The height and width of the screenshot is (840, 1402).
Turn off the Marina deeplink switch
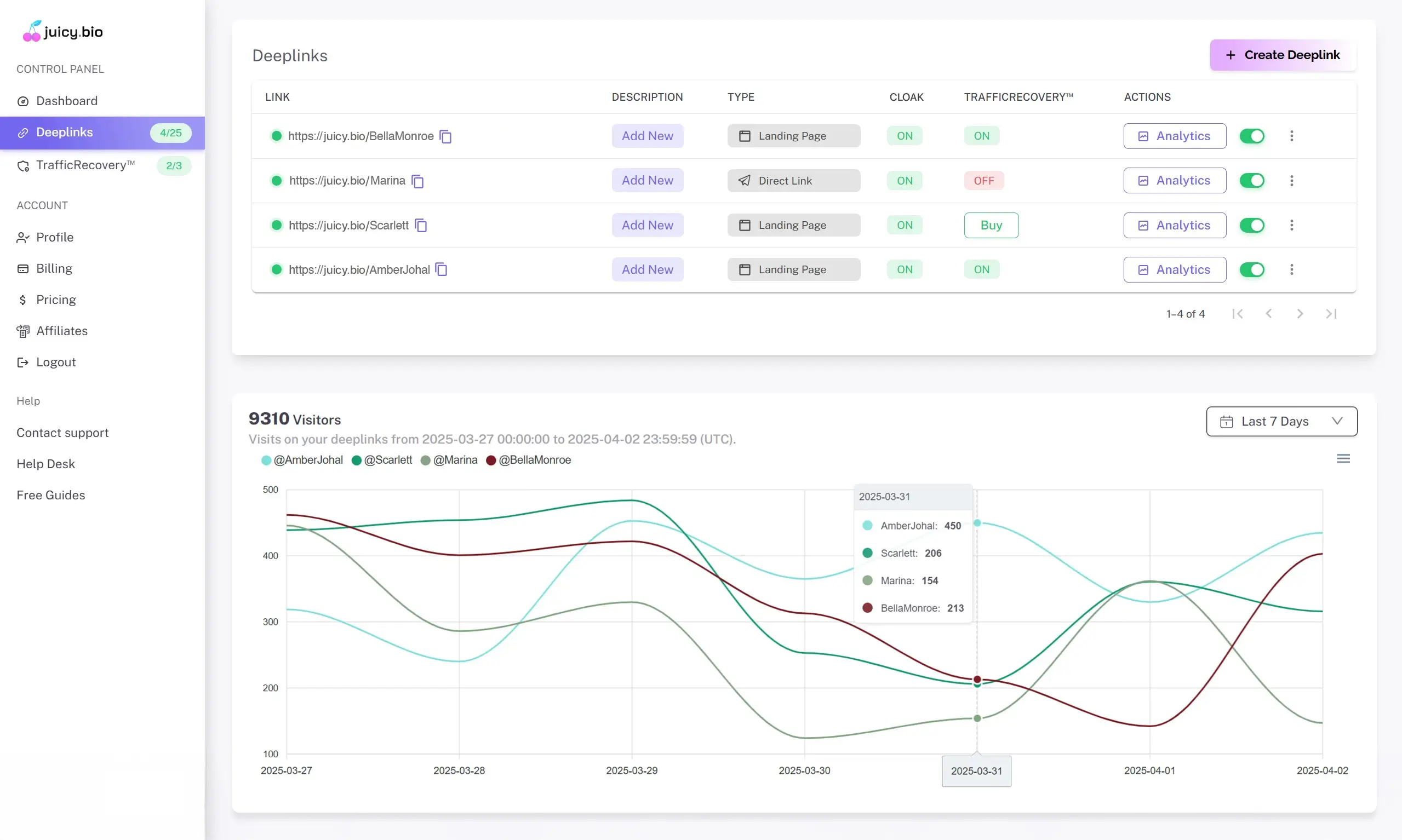[1251, 181]
